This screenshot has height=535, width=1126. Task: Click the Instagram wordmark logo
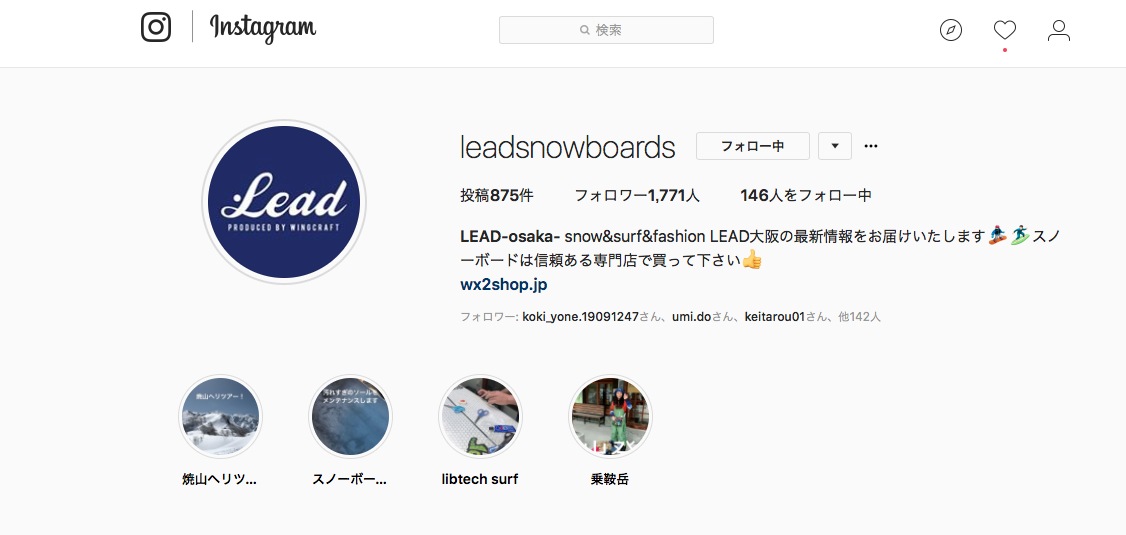pos(263,28)
